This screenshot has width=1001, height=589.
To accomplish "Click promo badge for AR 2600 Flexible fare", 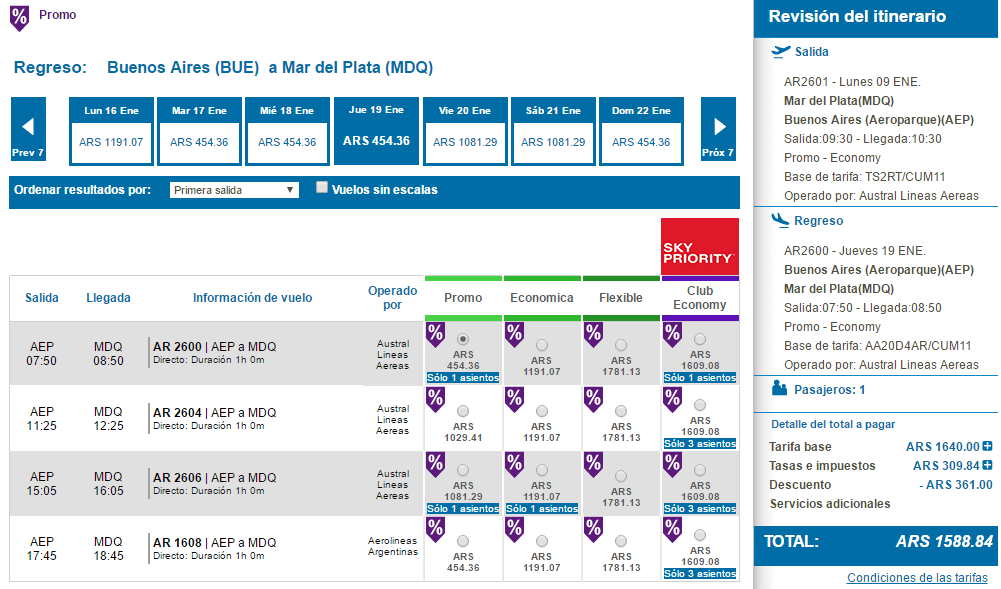I will (x=594, y=334).
